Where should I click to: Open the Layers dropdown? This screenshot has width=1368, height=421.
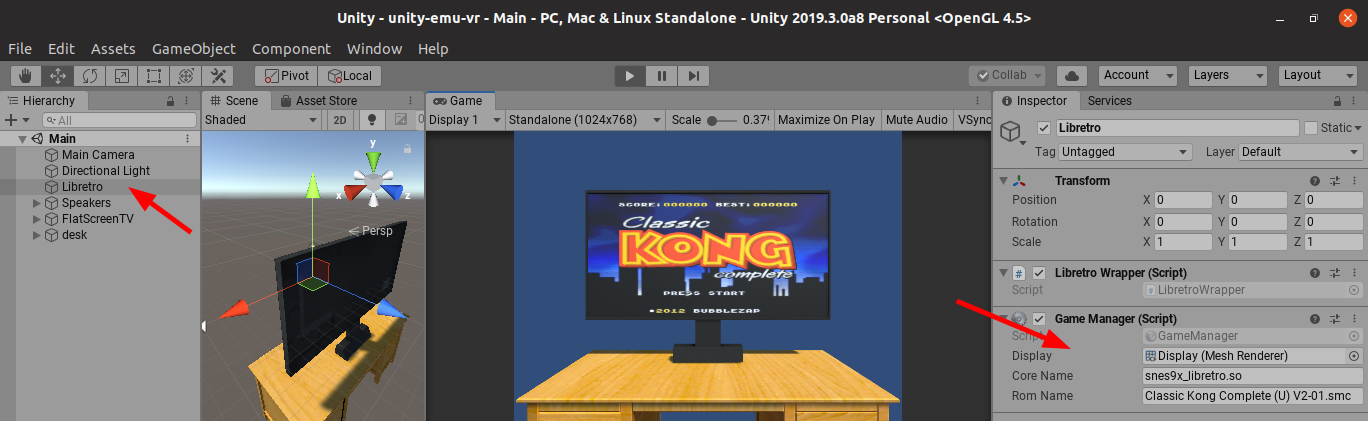[x=1229, y=75]
